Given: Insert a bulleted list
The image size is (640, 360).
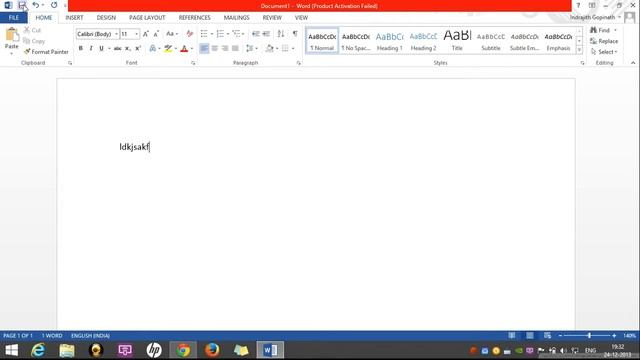Looking at the screenshot, I should [x=204, y=34].
